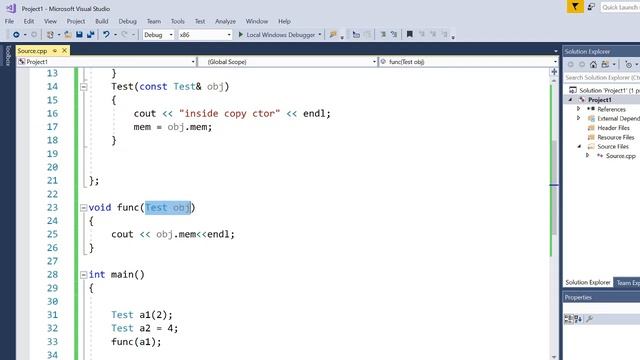Open the Team menu
Viewport: 640px width, 360px height.
coord(153,21)
